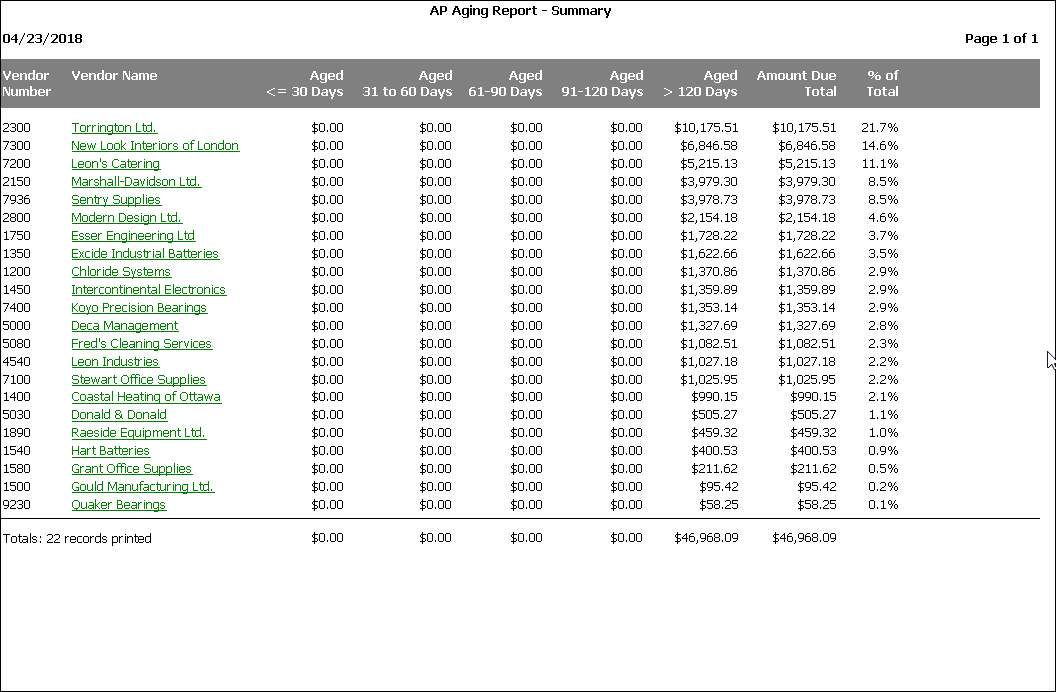
Task: Click the $46,968.09 Amount Due grand total
Action: click(x=804, y=538)
